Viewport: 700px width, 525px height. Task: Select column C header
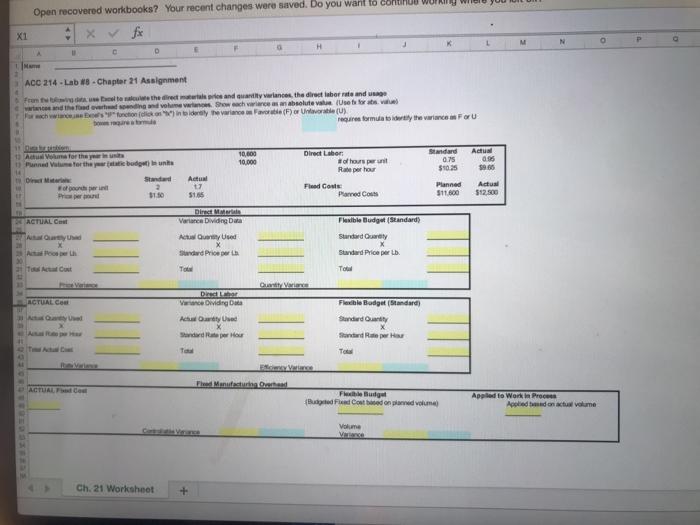[115, 52]
